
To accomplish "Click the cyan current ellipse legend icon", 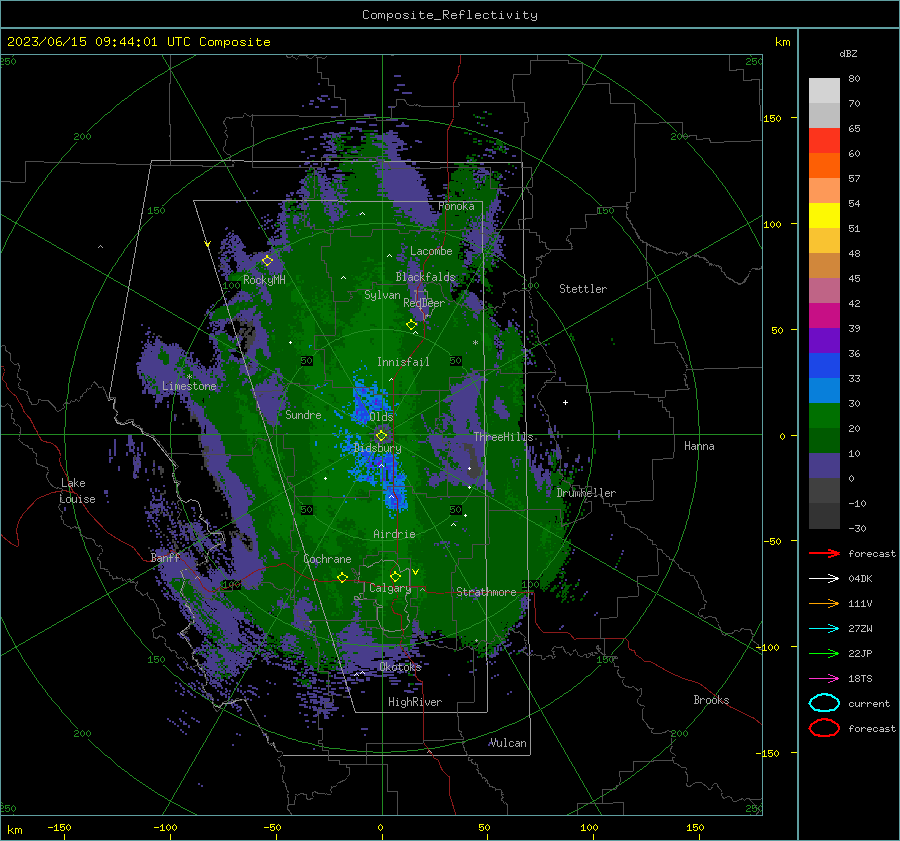I will tap(824, 703).
